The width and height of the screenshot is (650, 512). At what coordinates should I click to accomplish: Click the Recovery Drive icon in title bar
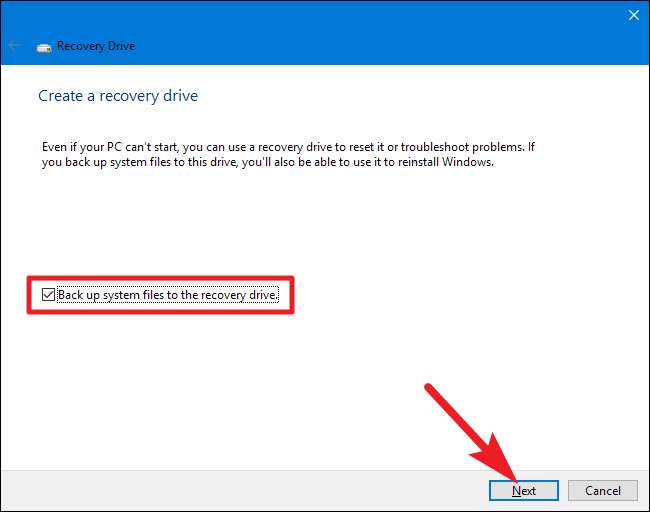[x=44, y=48]
